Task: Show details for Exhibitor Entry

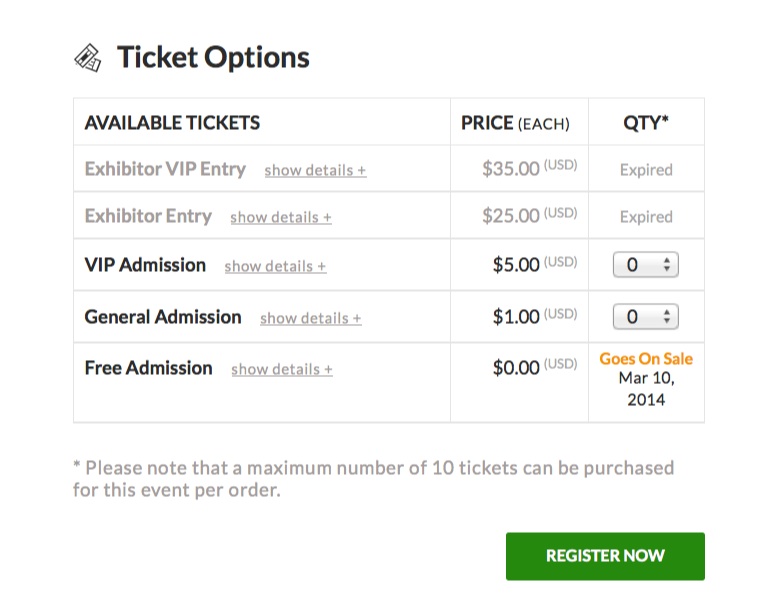Action: tap(280, 218)
